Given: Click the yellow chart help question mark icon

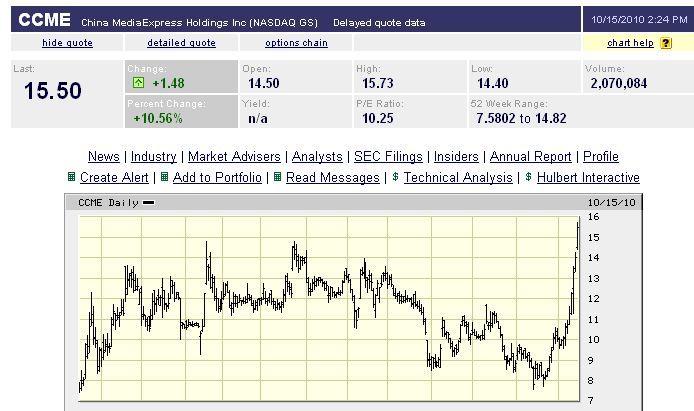Looking at the screenshot, I should (x=666, y=43).
